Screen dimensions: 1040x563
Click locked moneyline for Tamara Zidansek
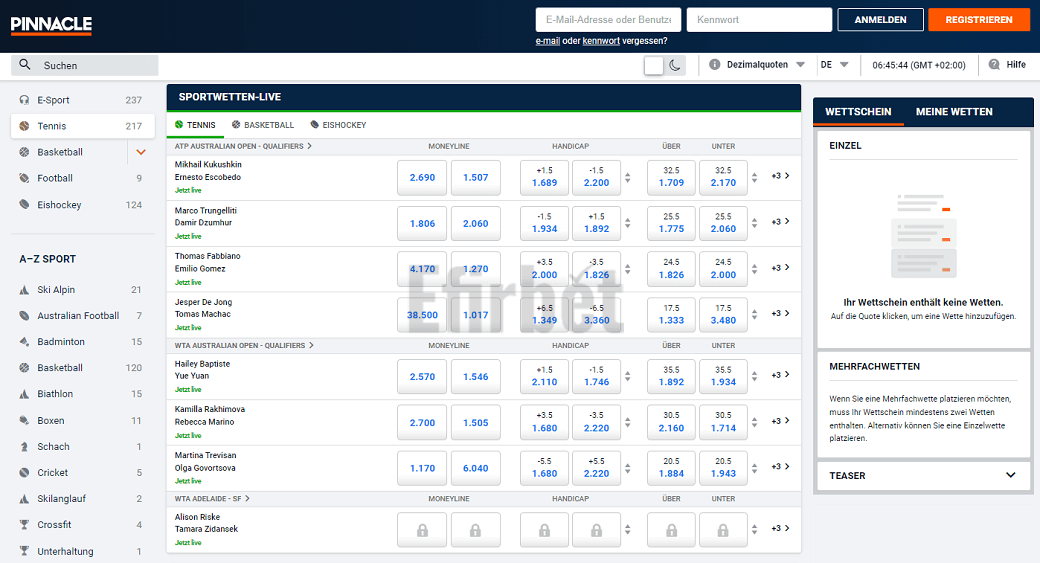[476, 530]
